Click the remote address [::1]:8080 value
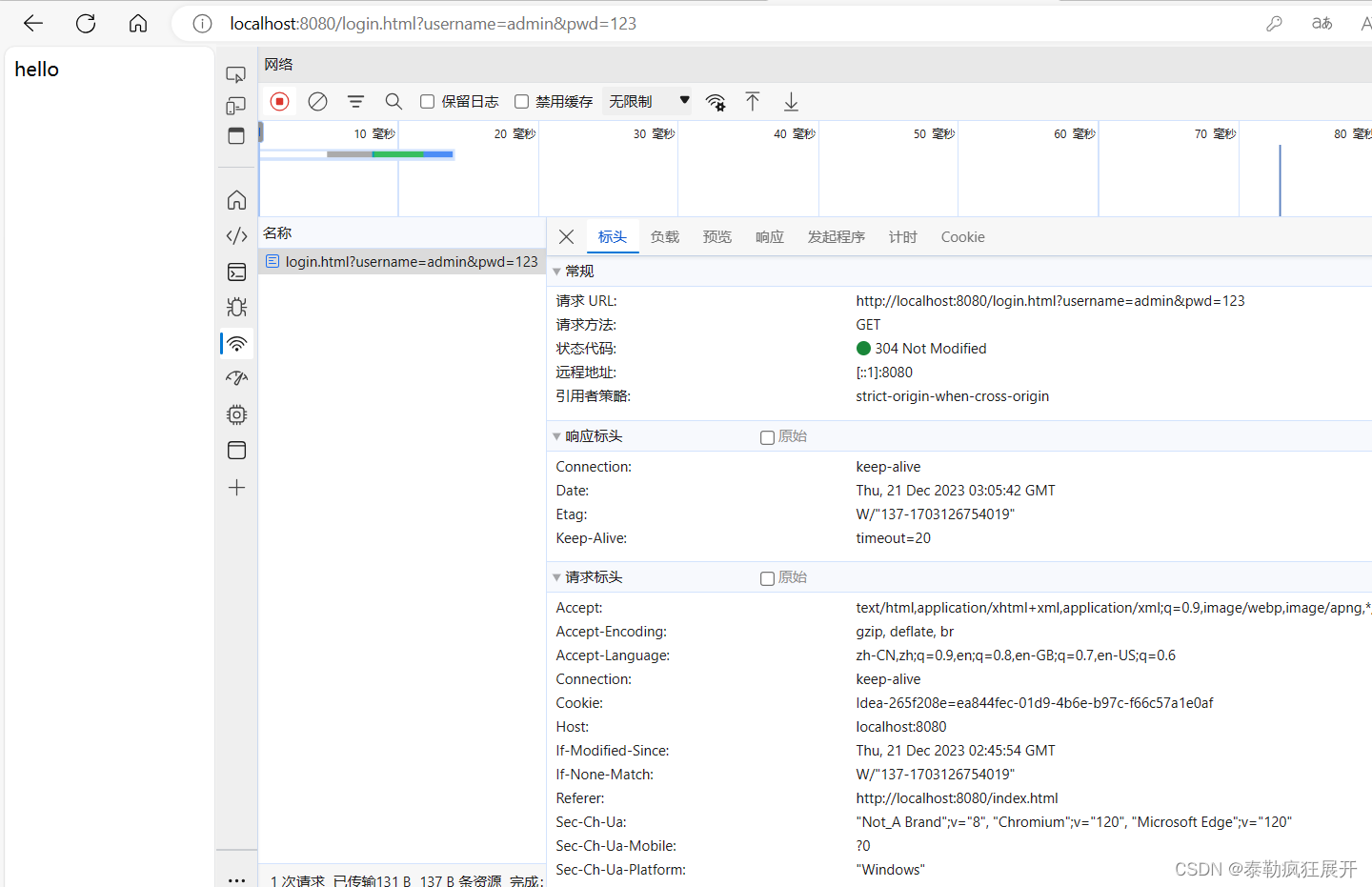 884,373
